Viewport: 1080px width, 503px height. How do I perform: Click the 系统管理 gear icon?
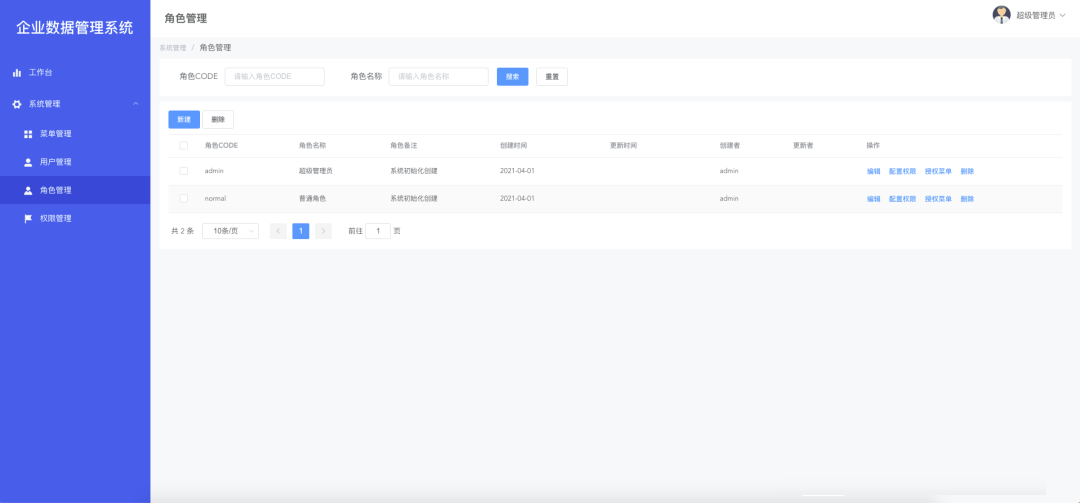point(17,104)
